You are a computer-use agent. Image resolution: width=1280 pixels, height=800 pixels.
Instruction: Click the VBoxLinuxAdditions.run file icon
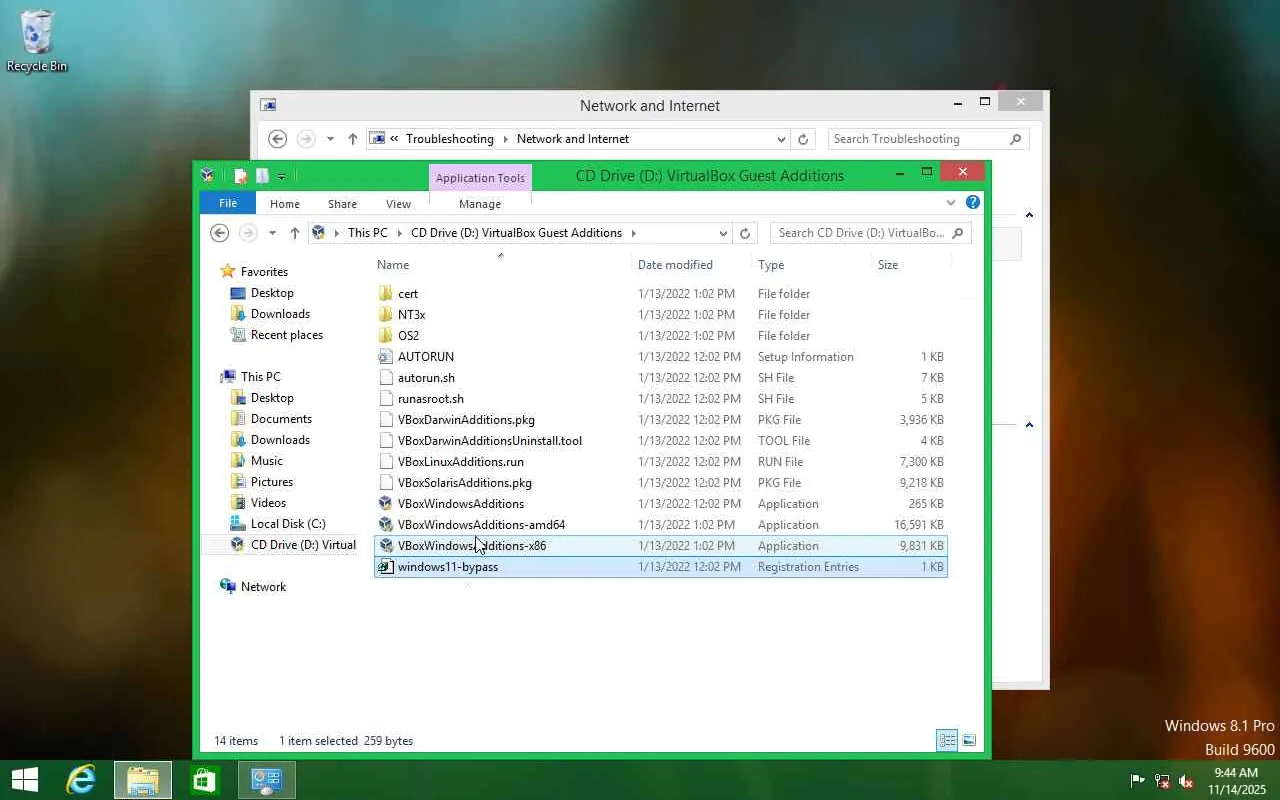coord(386,462)
